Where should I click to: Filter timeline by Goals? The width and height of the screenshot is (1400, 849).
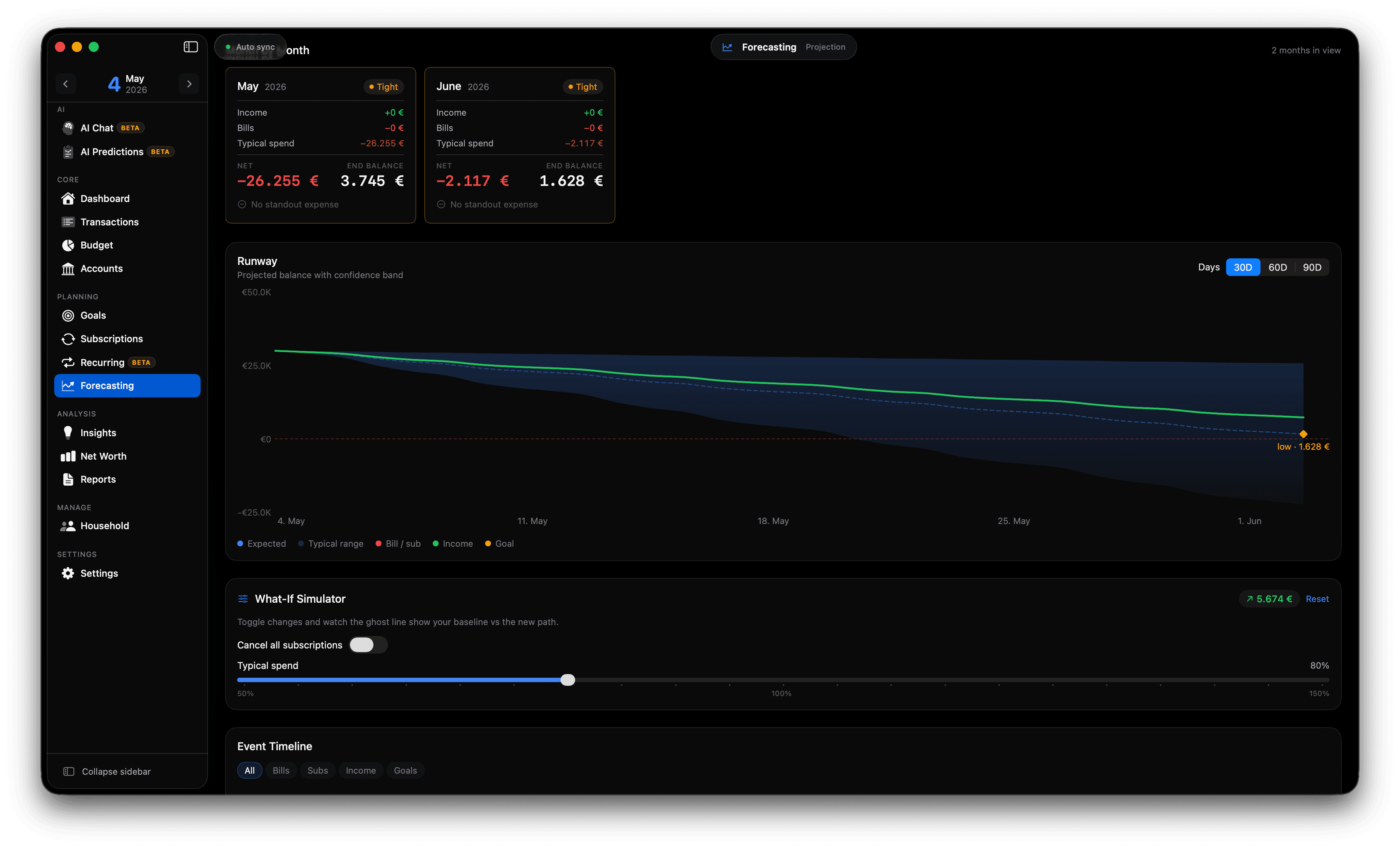pos(405,770)
